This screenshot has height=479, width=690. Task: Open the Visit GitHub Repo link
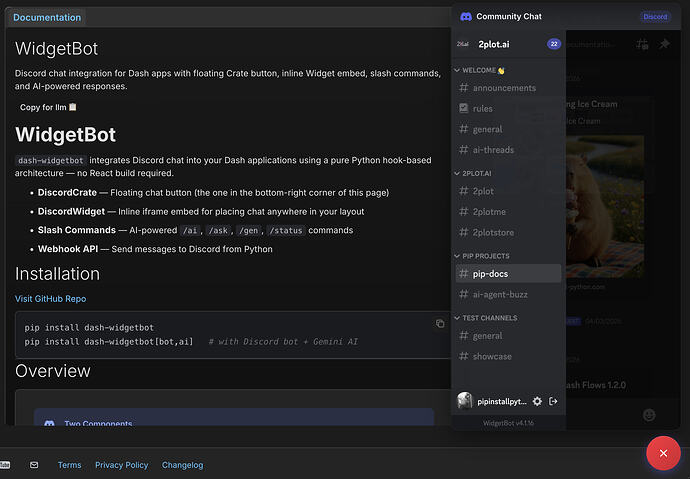coord(51,299)
